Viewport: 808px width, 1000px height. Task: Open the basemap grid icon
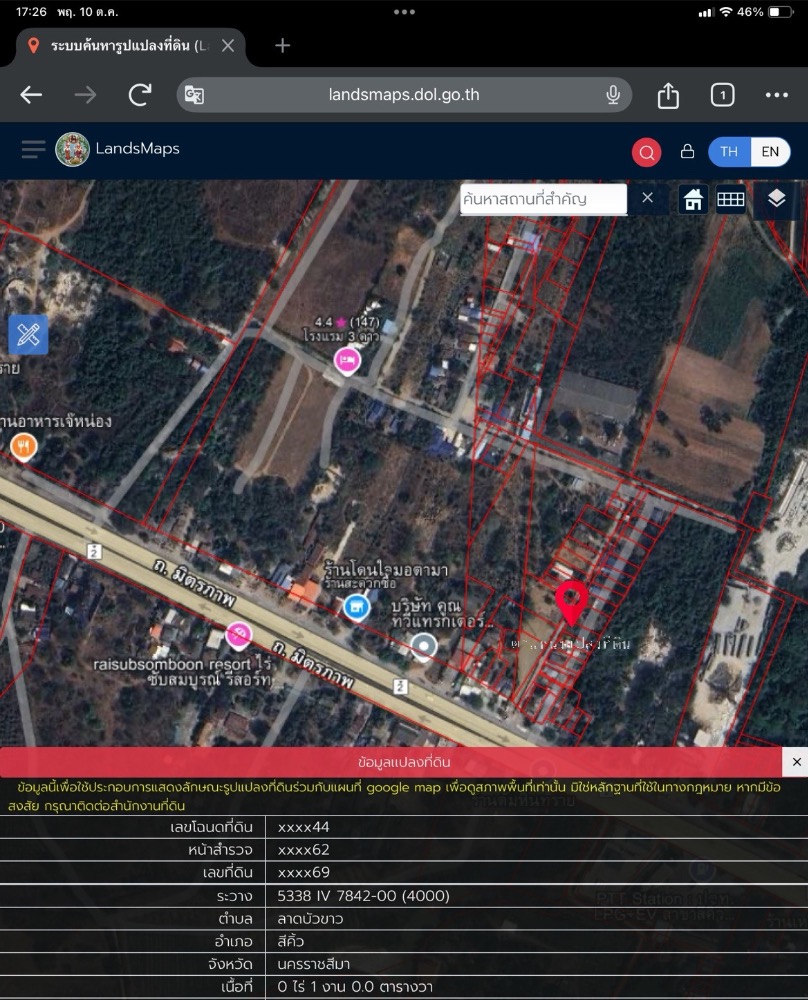pos(731,199)
